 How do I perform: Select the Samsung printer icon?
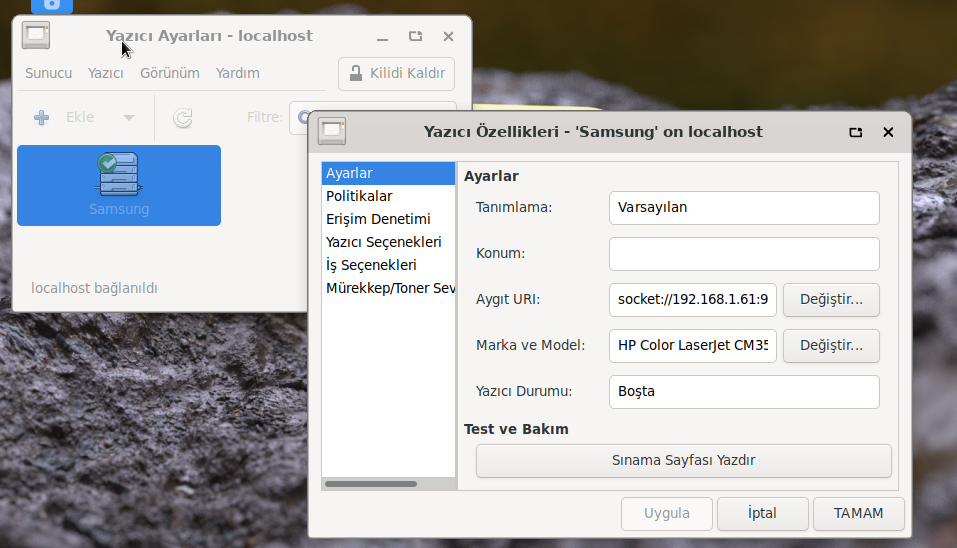coord(119,185)
